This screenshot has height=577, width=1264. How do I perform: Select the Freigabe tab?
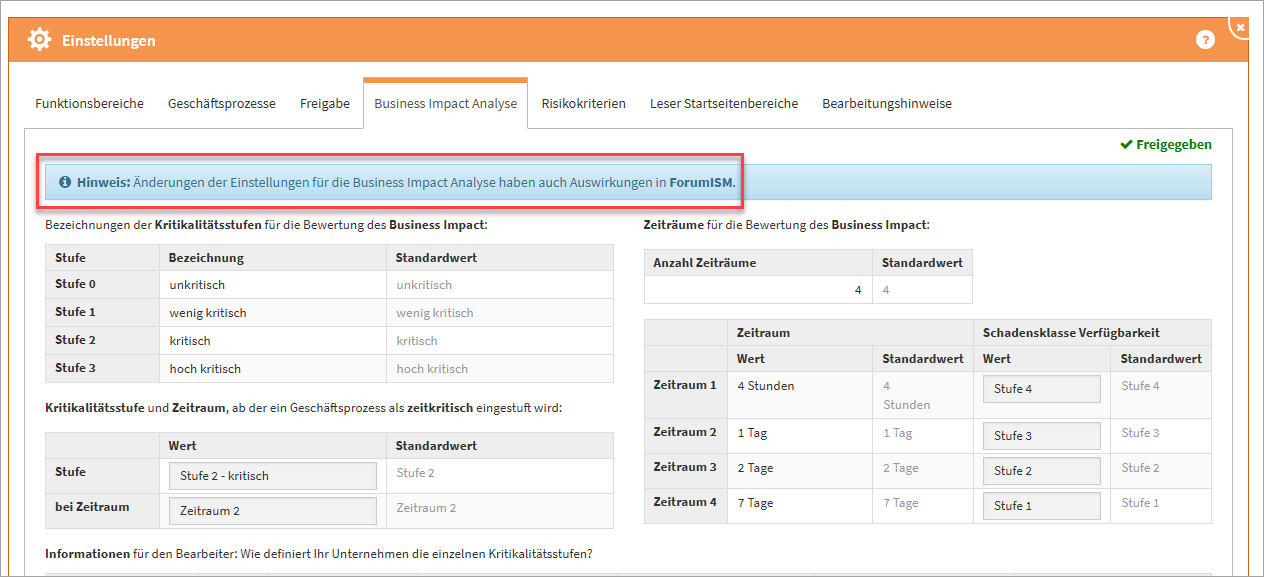click(x=325, y=104)
